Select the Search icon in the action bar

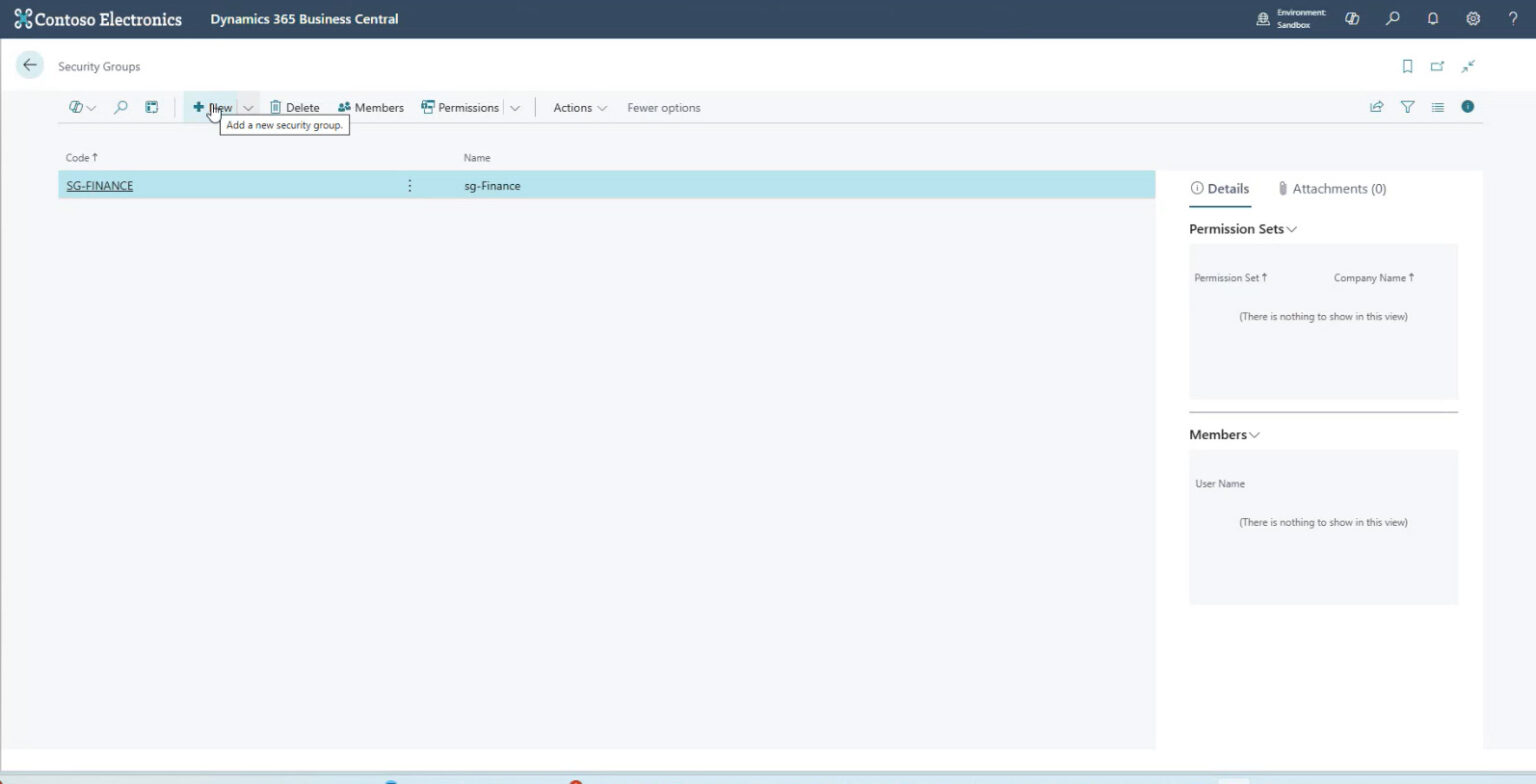pyautogui.click(x=120, y=107)
